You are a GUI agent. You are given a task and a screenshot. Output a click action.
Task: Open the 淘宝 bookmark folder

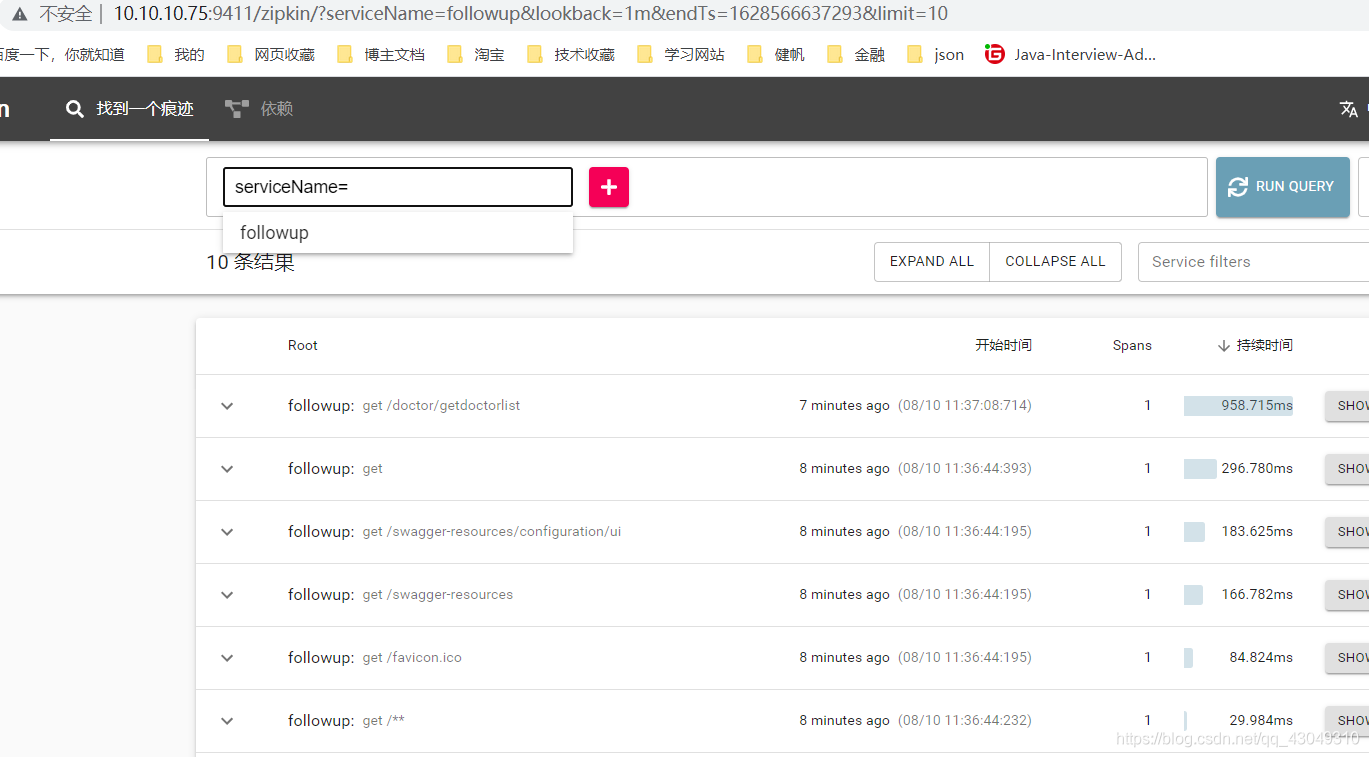[476, 54]
